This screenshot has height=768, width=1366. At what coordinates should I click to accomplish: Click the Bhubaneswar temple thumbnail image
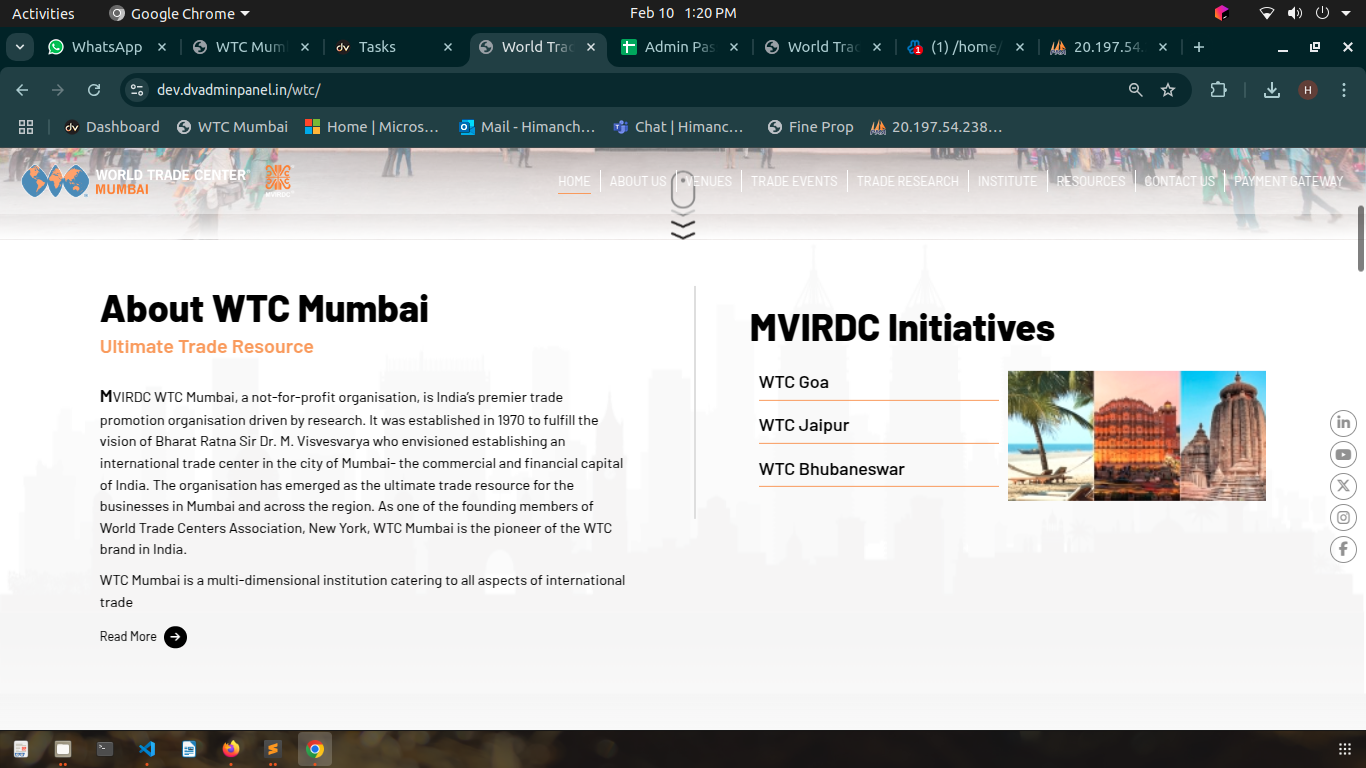coord(1223,436)
